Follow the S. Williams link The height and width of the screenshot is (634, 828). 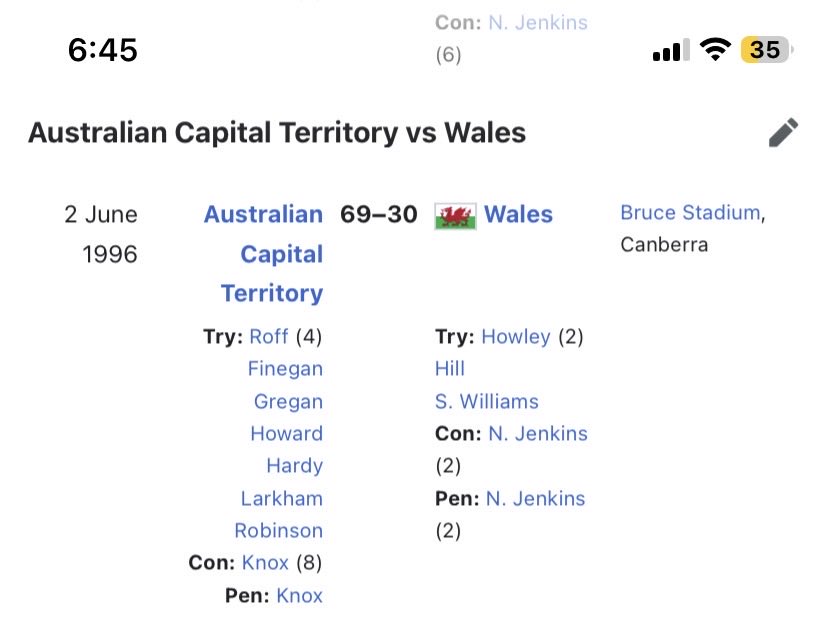point(486,401)
